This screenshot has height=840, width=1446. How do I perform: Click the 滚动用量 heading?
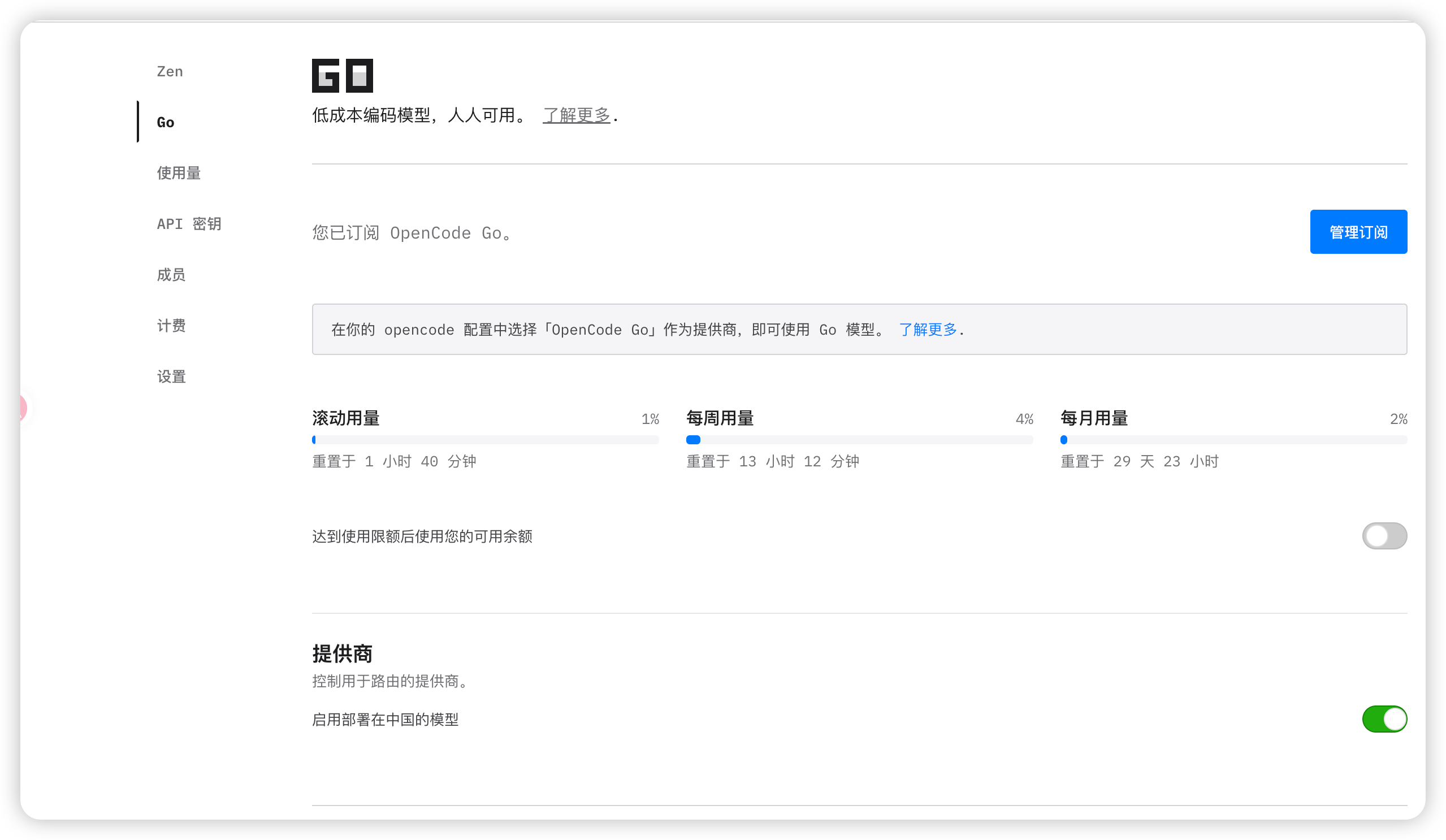click(345, 418)
